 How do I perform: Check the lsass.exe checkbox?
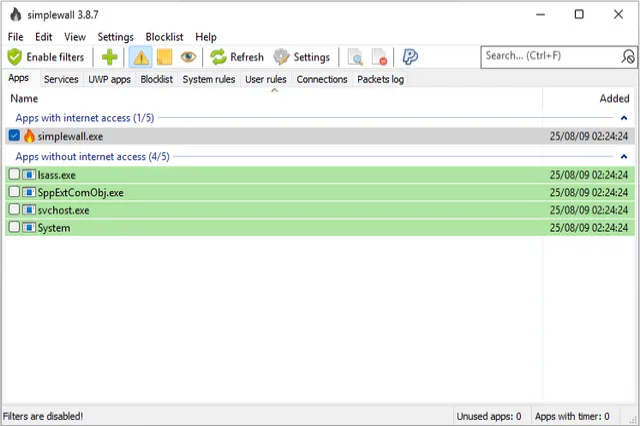point(14,174)
